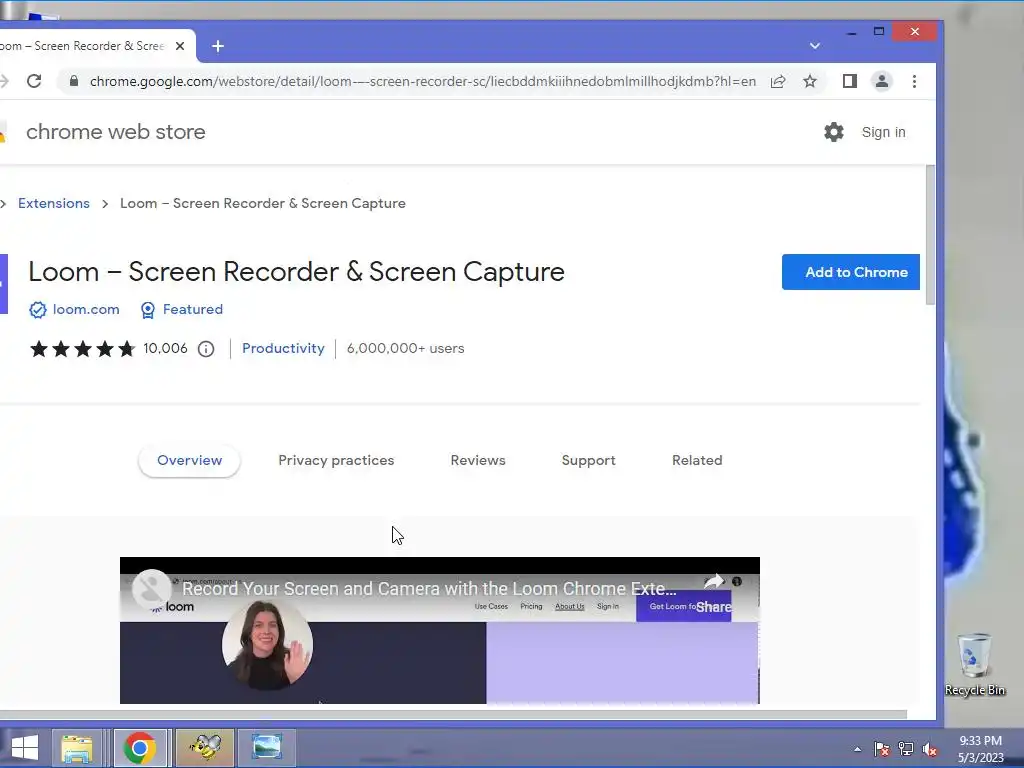The image size is (1024, 768).
Task: Click the 10,006 ratings count
Action: pos(165,349)
